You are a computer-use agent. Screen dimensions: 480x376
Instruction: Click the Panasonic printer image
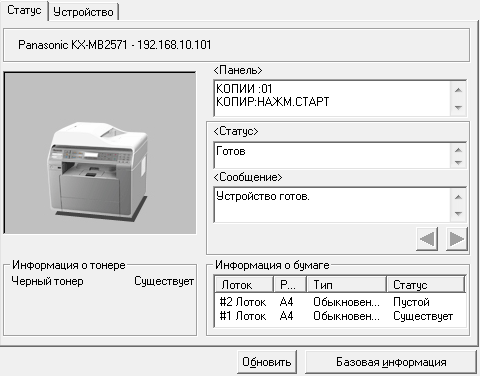(x=100, y=153)
